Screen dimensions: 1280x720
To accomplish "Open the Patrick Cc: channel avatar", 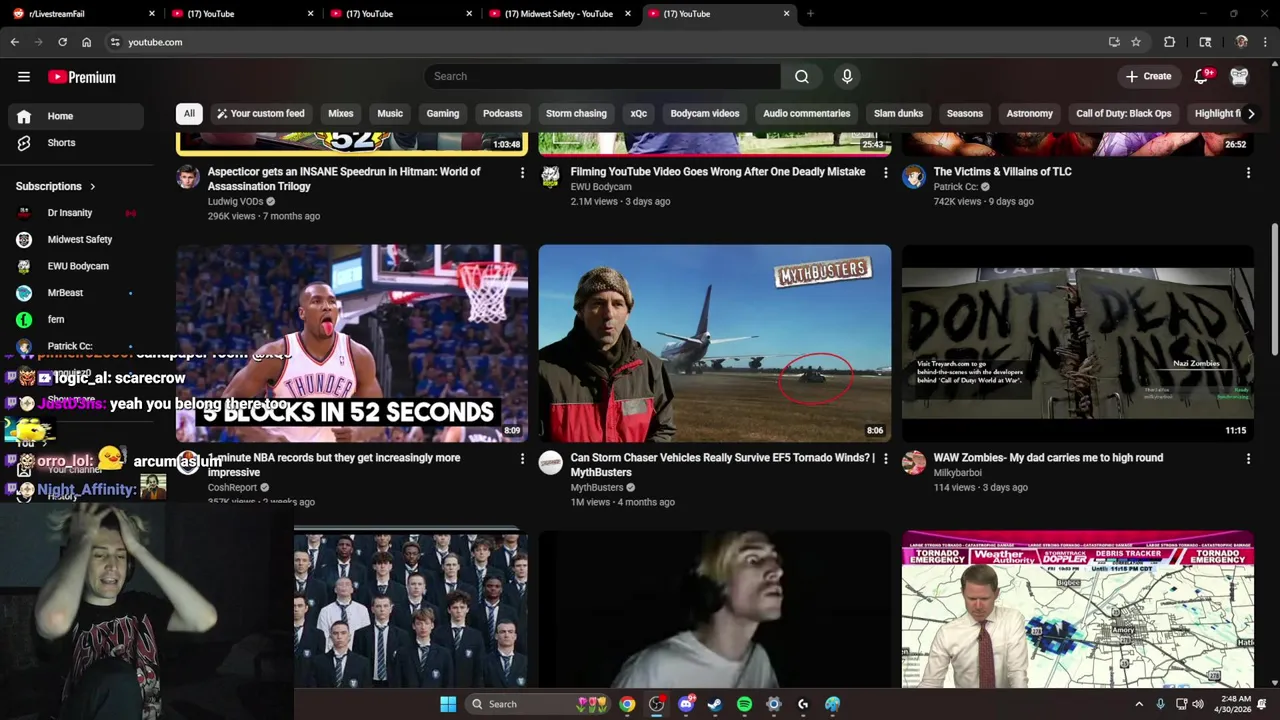I will point(914,178).
